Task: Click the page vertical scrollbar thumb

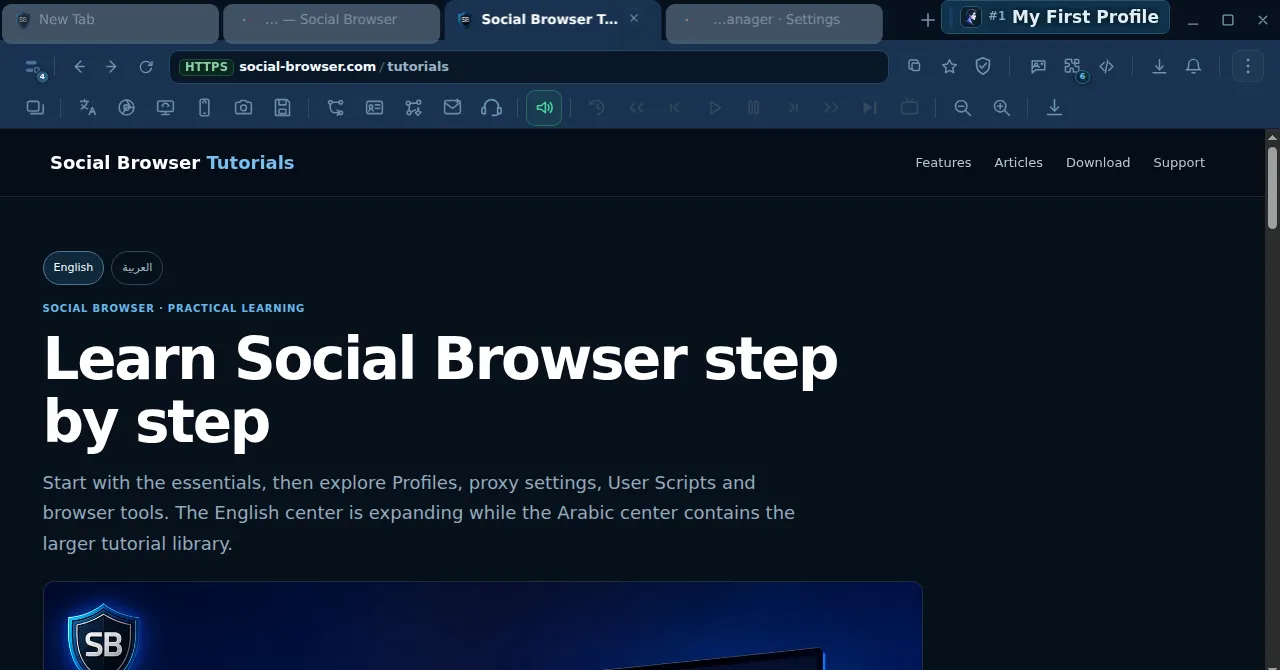Action: coord(1272,188)
